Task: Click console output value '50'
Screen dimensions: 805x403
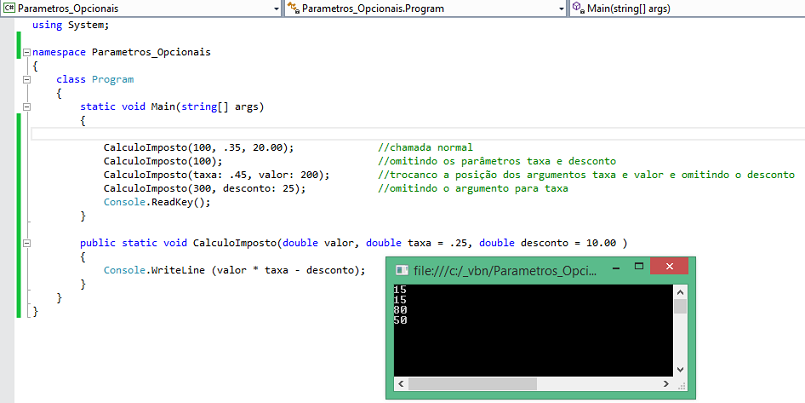Action: pos(400,320)
